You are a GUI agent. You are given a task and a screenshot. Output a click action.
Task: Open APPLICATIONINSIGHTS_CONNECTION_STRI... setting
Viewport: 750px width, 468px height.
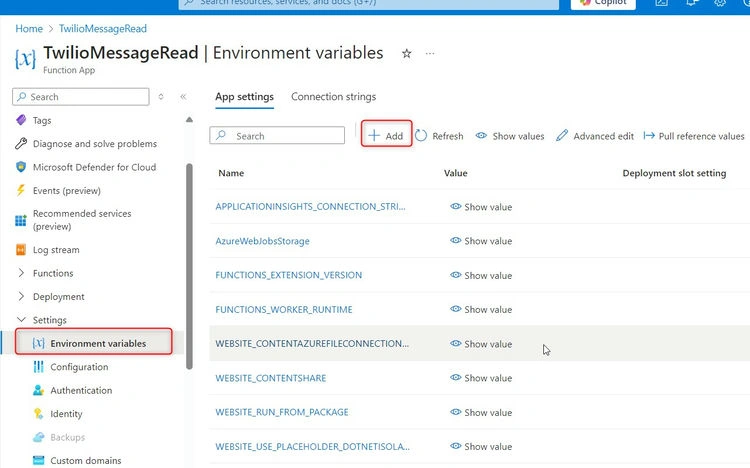pyautogui.click(x=310, y=207)
